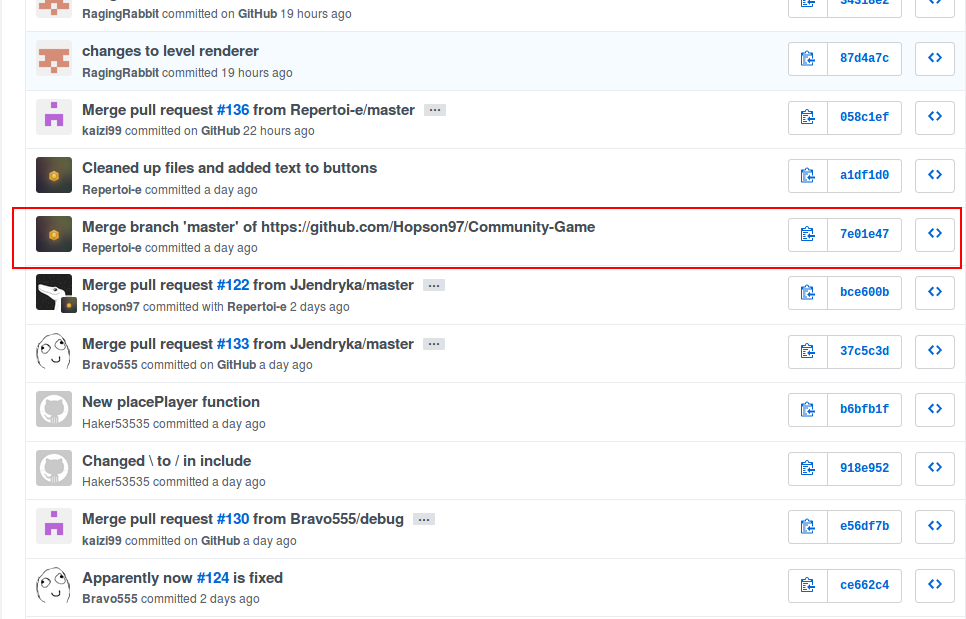Expand ellipsis on pull request #122 commit
The image size is (966, 619).
coord(434,285)
